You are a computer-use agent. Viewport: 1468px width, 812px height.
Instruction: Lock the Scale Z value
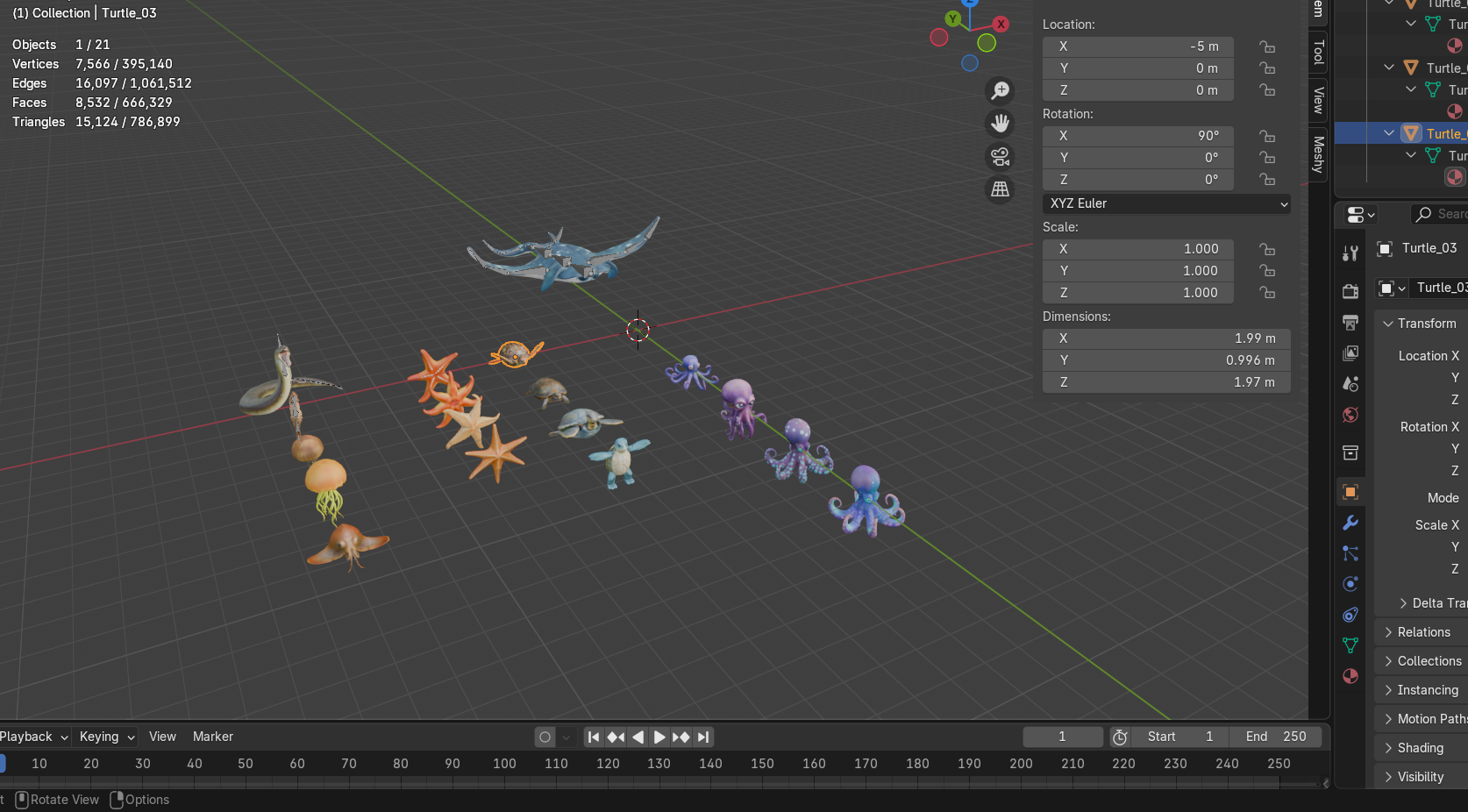pyautogui.click(x=1267, y=293)
